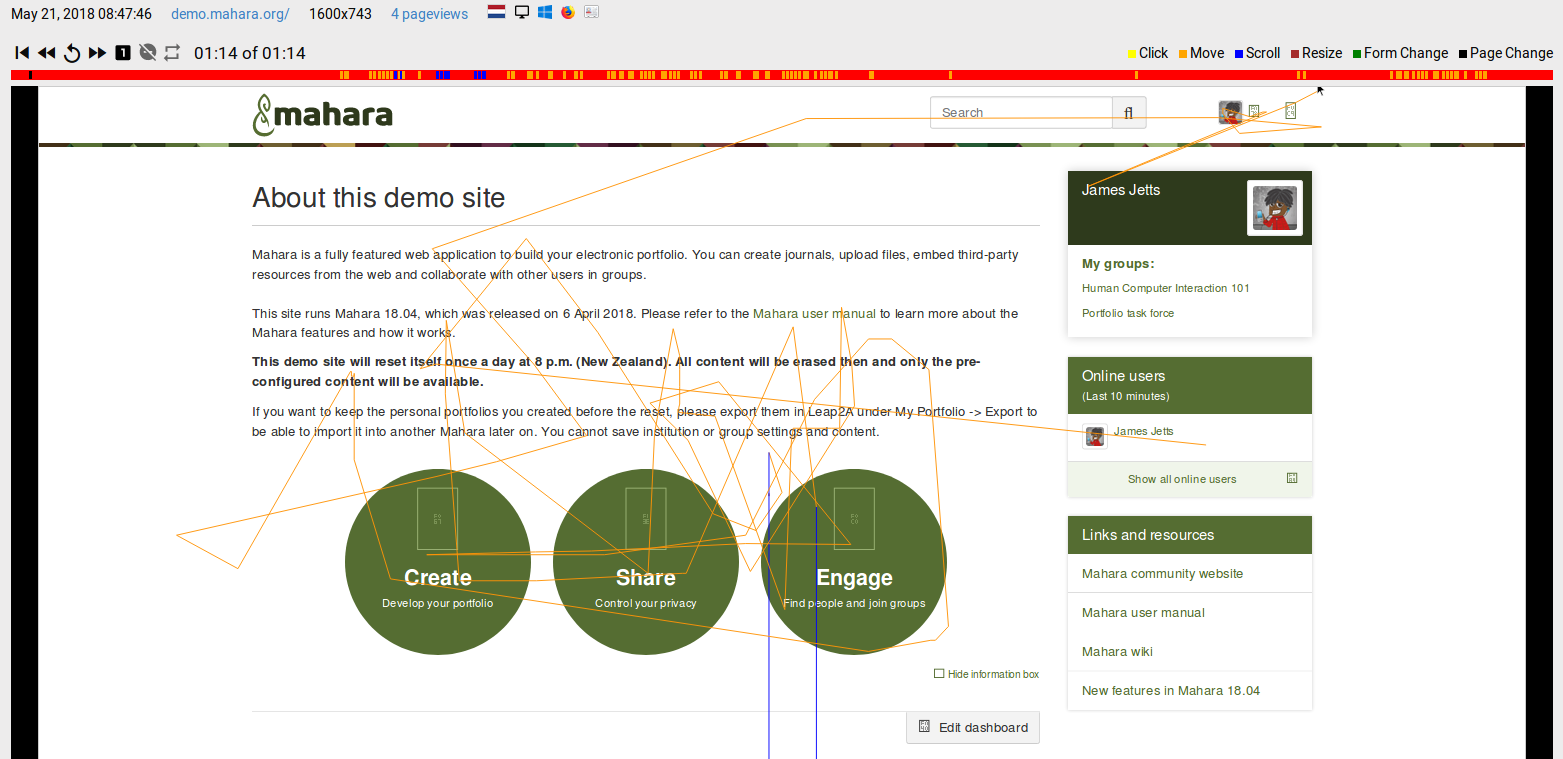Click the James Jetts profile name heading
This screenshot has width=1563, height=759.
[x=1121, y=190]
